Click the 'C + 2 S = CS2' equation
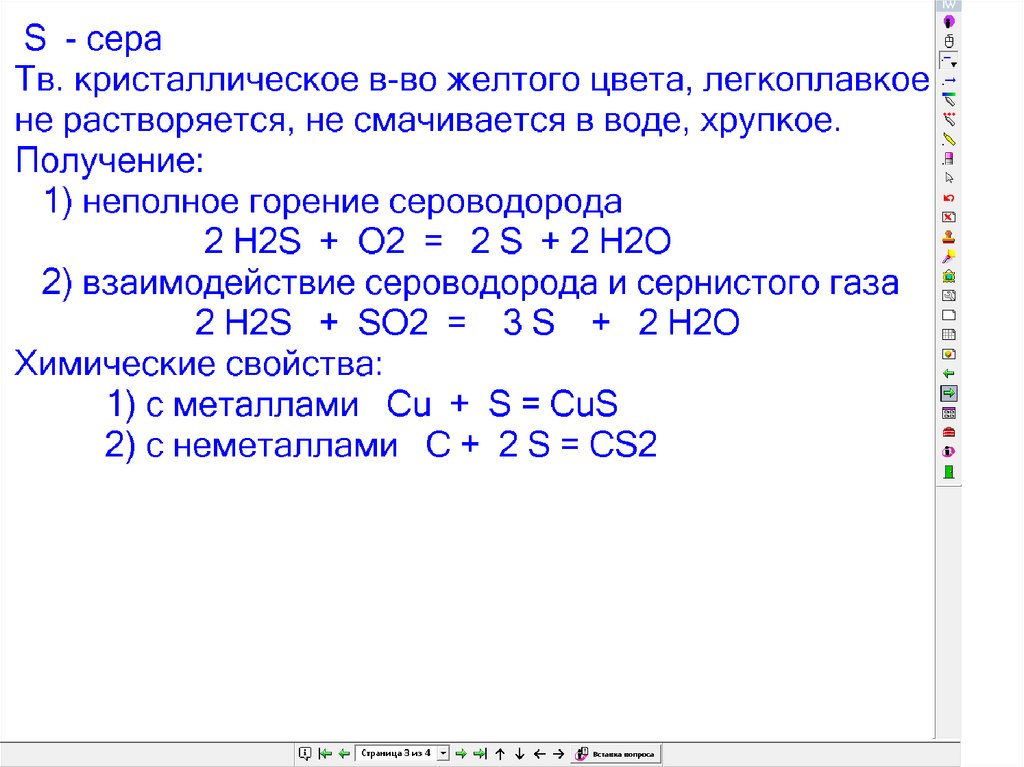Screen dimensions: 1024x767 541,445
